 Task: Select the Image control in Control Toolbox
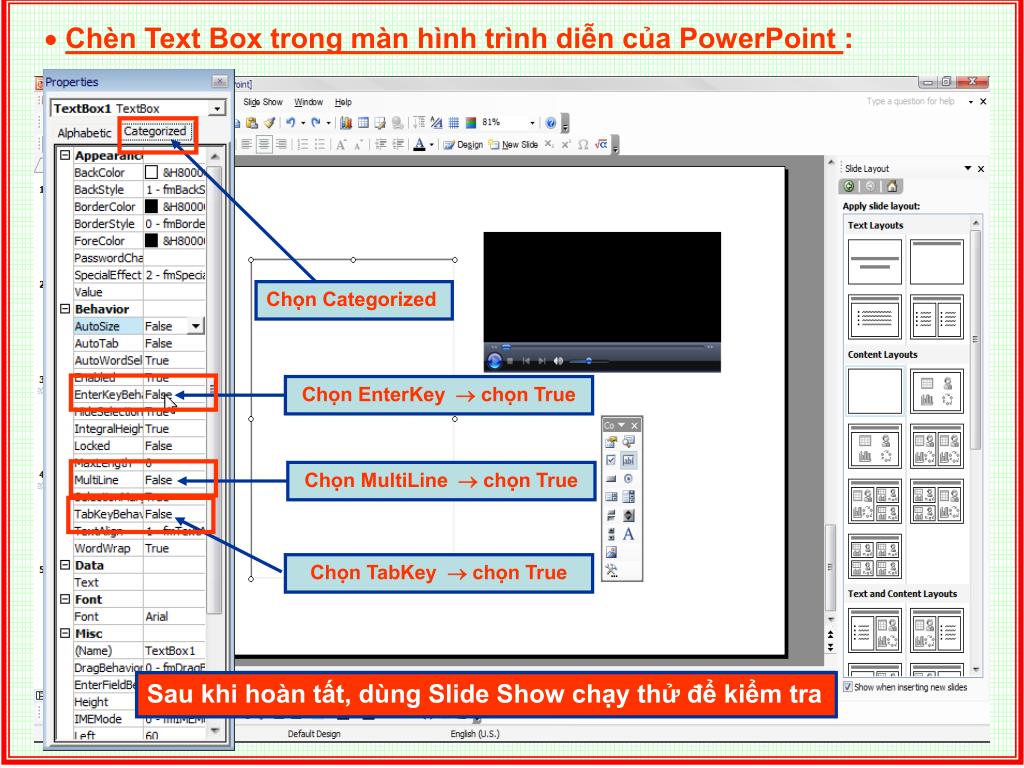coord(611,552)
